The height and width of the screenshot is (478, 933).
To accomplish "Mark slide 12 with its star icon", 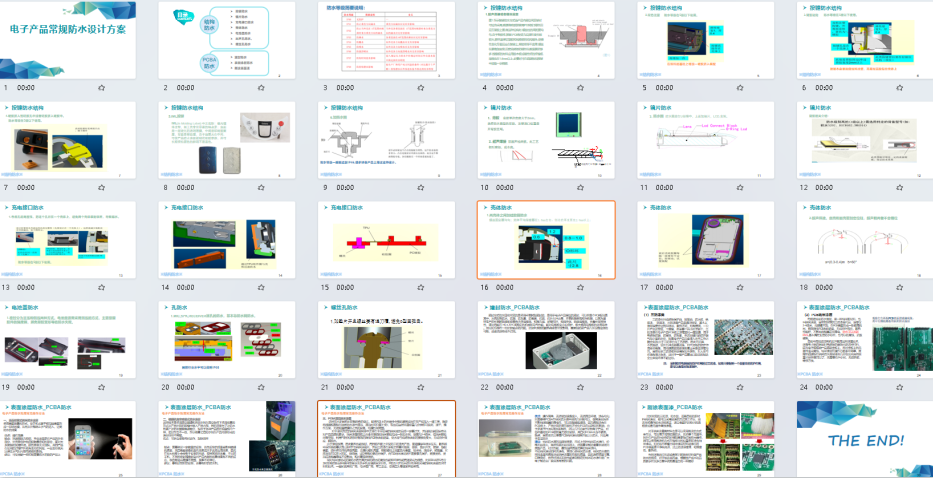I will click(x=900, y=188).
